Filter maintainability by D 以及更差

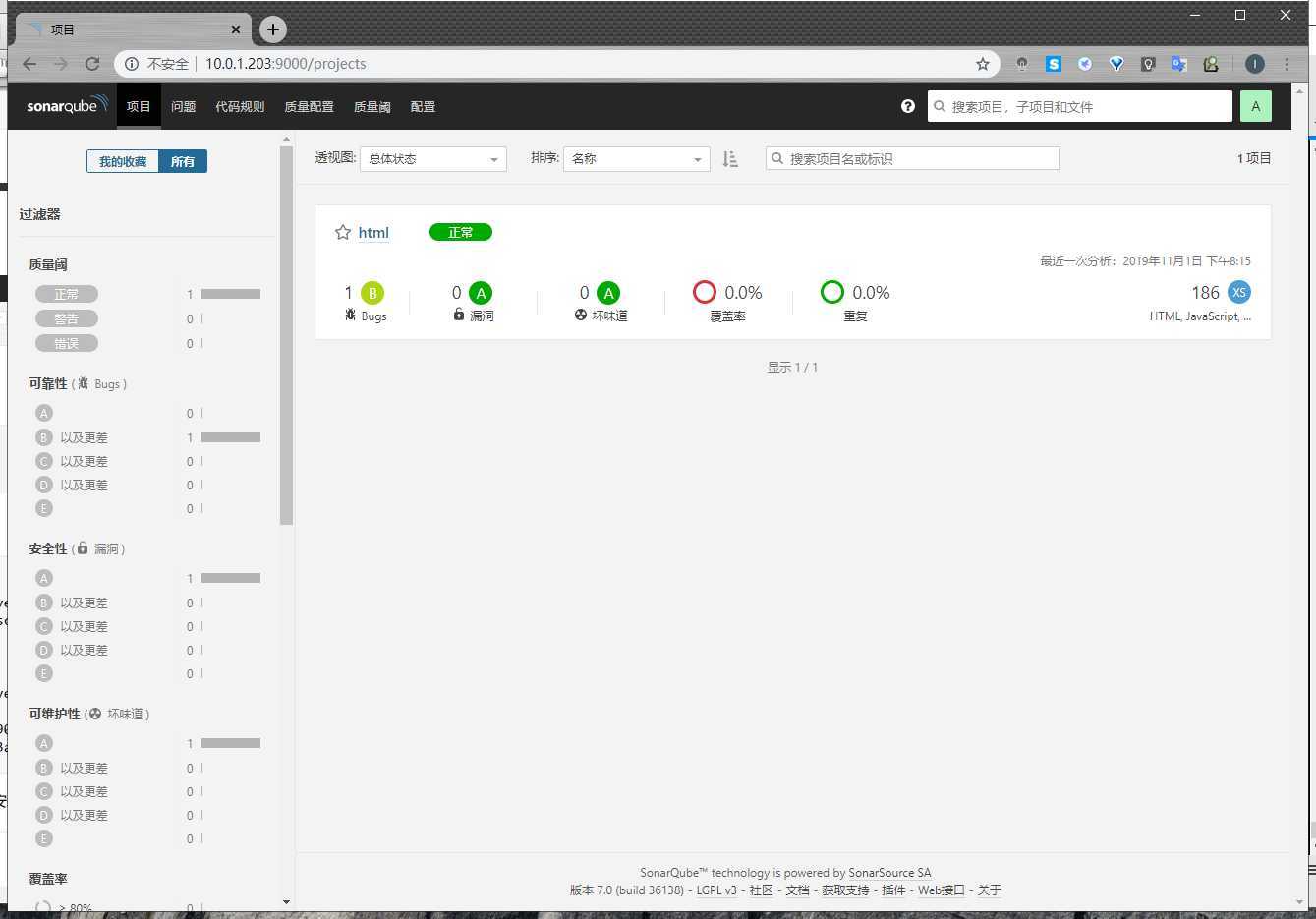pos(72,815)
